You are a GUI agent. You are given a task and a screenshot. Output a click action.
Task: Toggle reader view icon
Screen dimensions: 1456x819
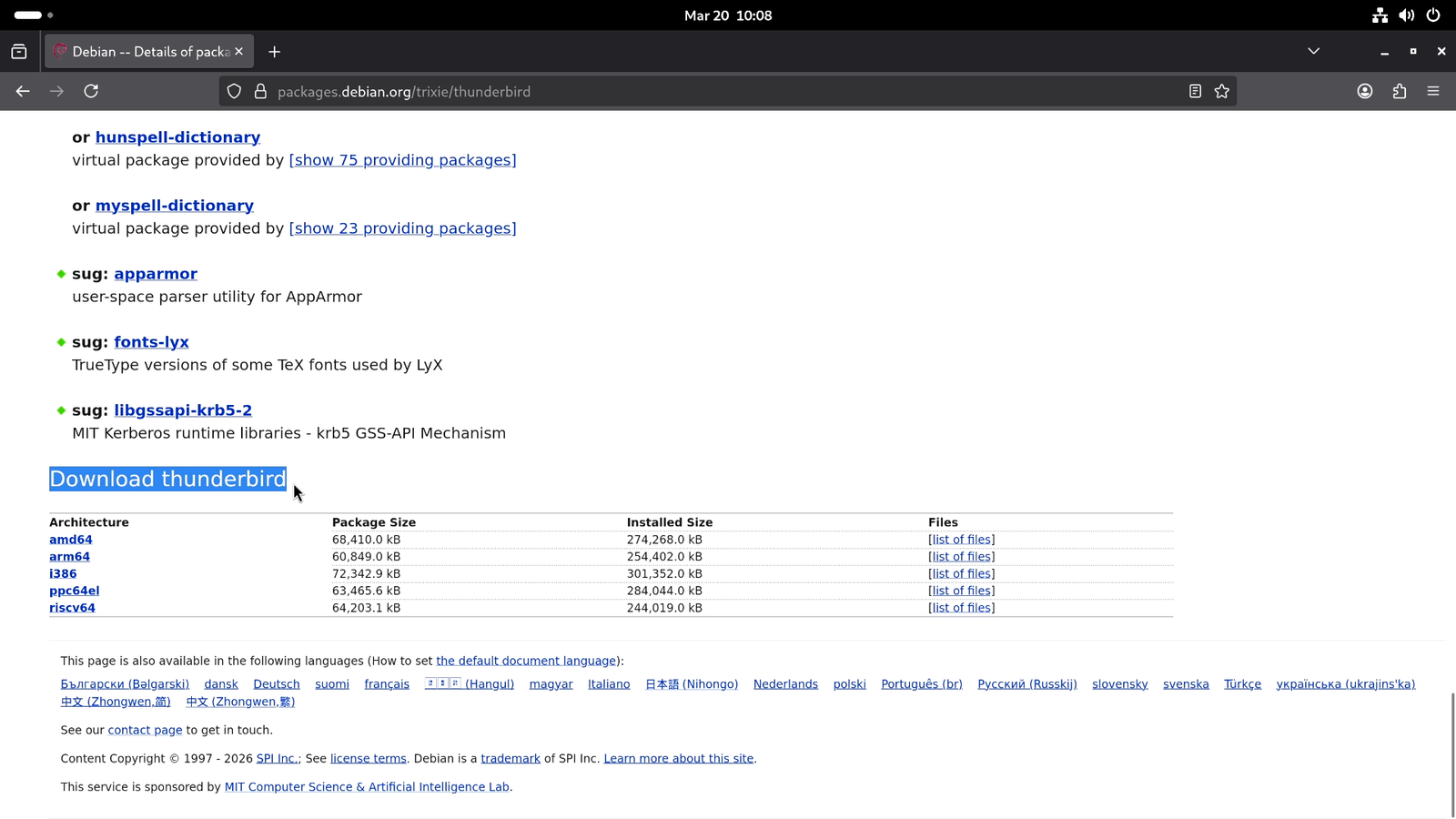pos(1195,91)
